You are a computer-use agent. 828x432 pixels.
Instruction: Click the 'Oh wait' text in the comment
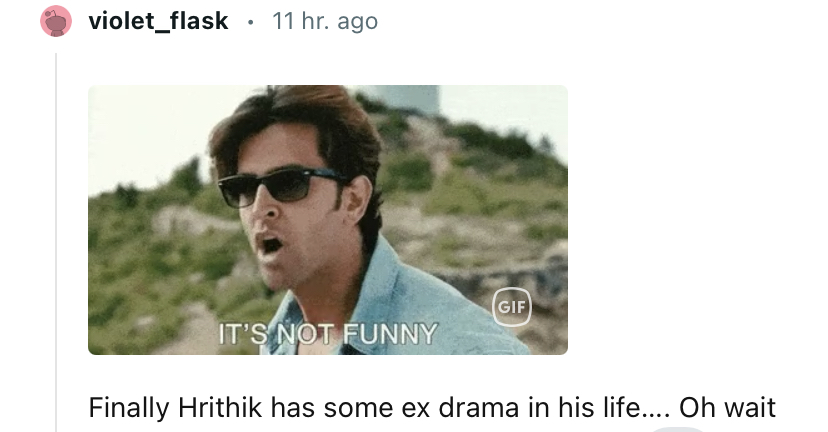pyautogui.click(x=727, y=408)
